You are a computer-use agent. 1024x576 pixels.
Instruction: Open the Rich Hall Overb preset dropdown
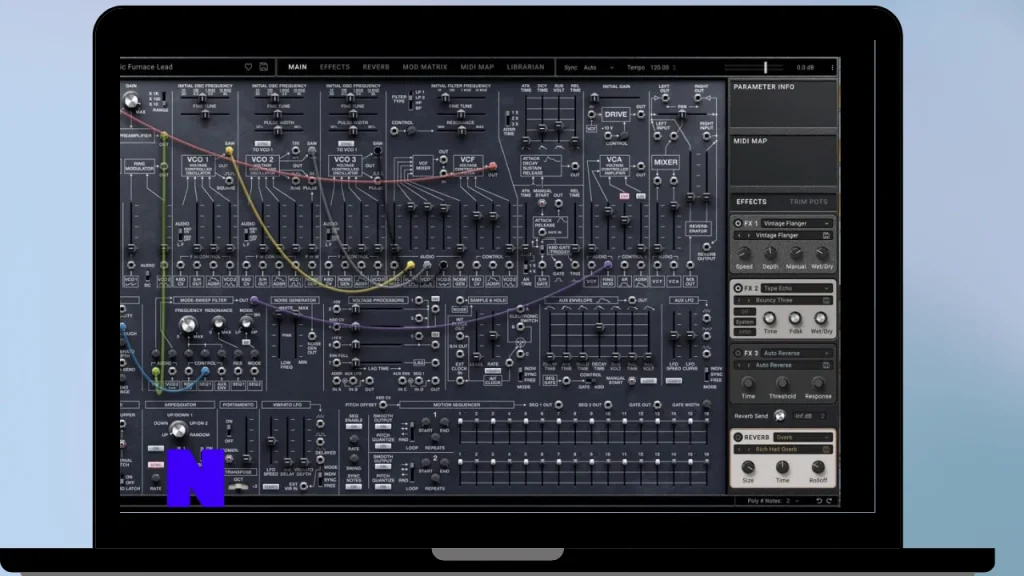point(783,449)
